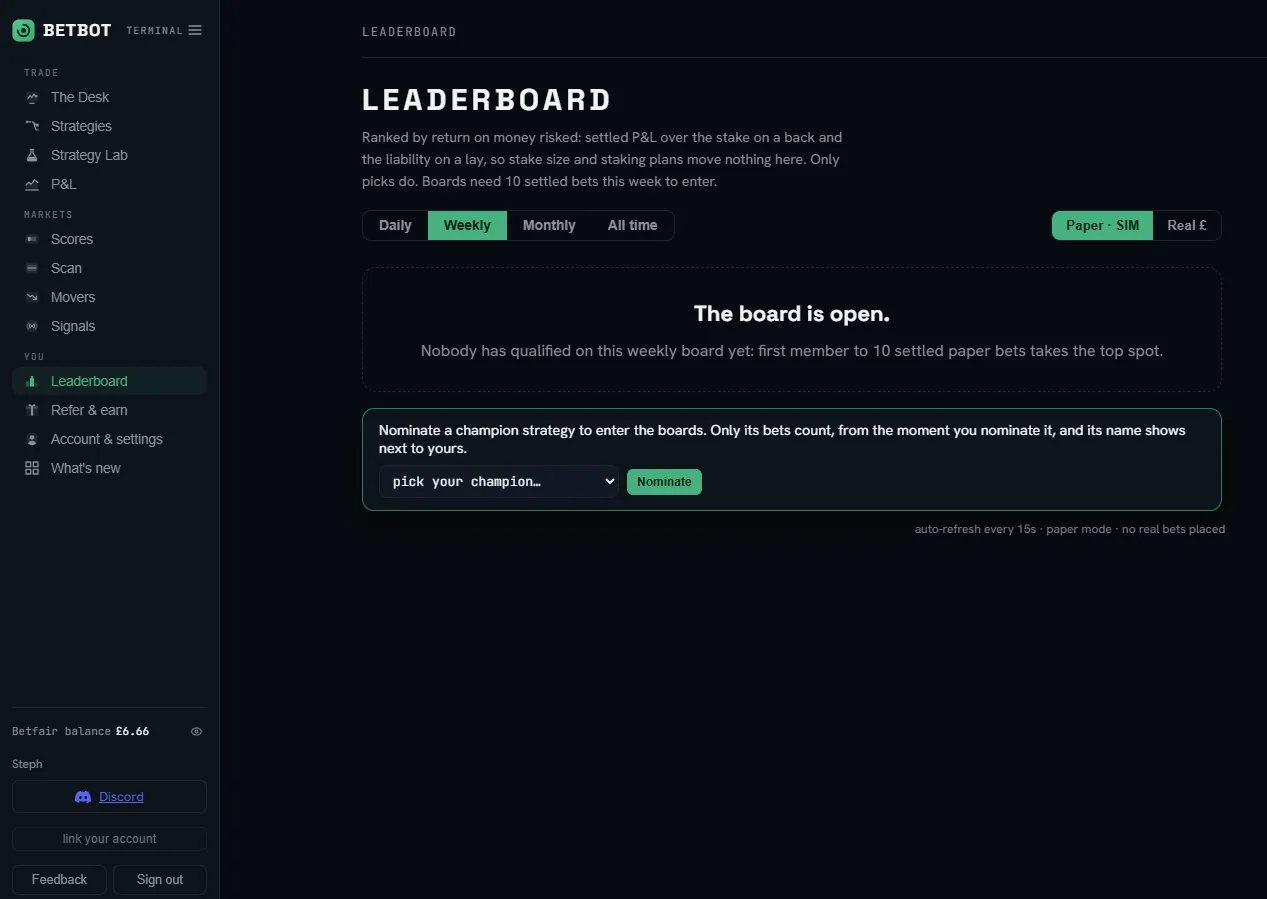The image size is (1267, 899).
Task: Go to Strategies page label
Action: click(81, 126)
